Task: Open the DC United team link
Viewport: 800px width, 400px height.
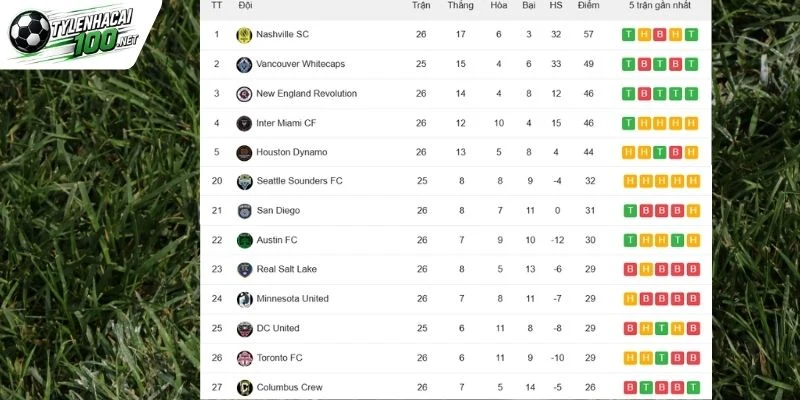Action: click(278, 328)
